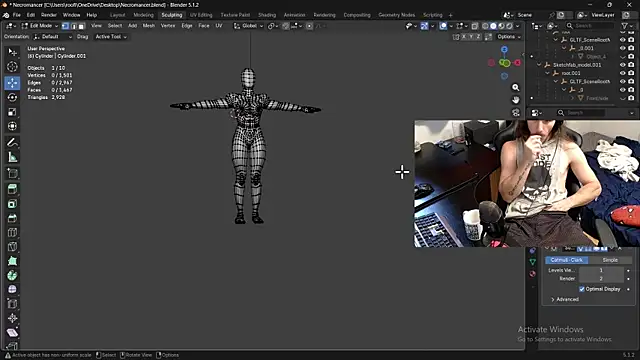Select the Knife tool
Image resolution: width=640 pixels, height=360 pixels.
pyautogui.click(x=12, y=247)
